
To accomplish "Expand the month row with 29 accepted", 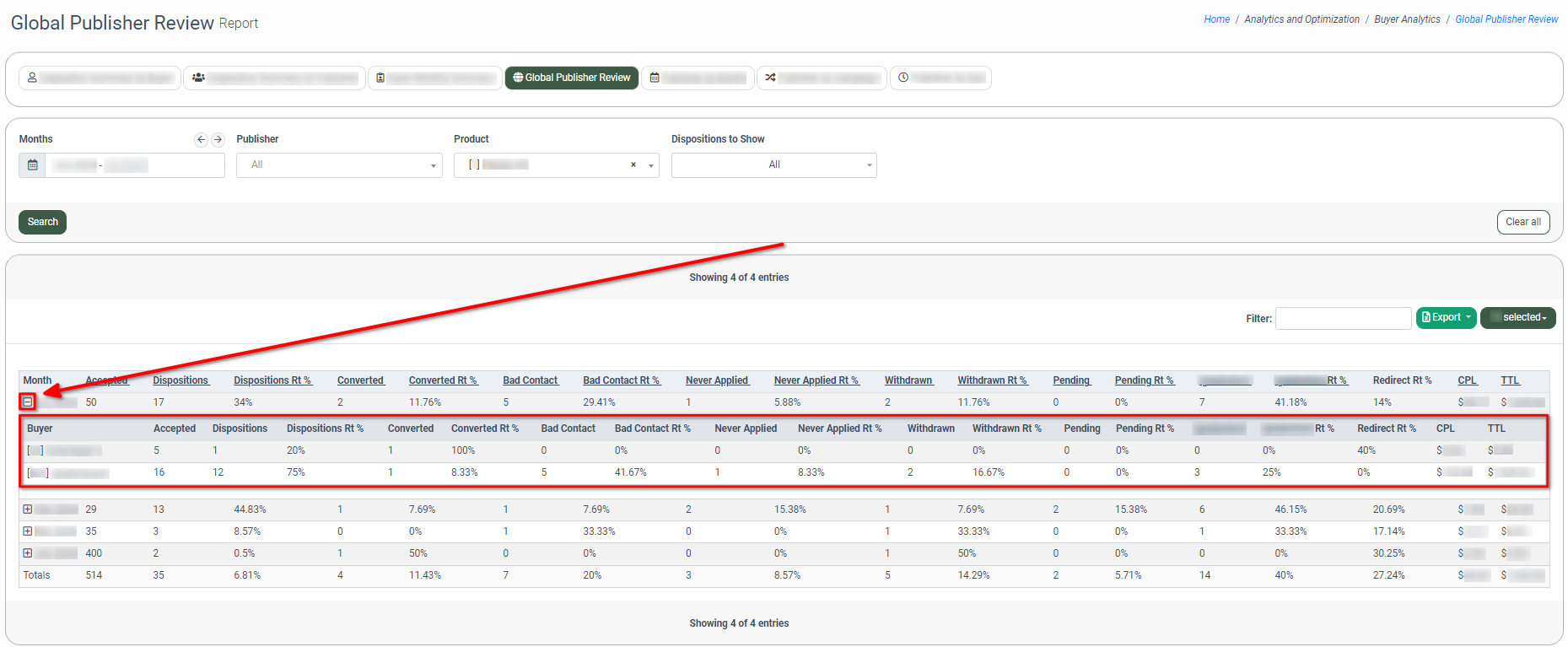I will click(x=28, y=510).
